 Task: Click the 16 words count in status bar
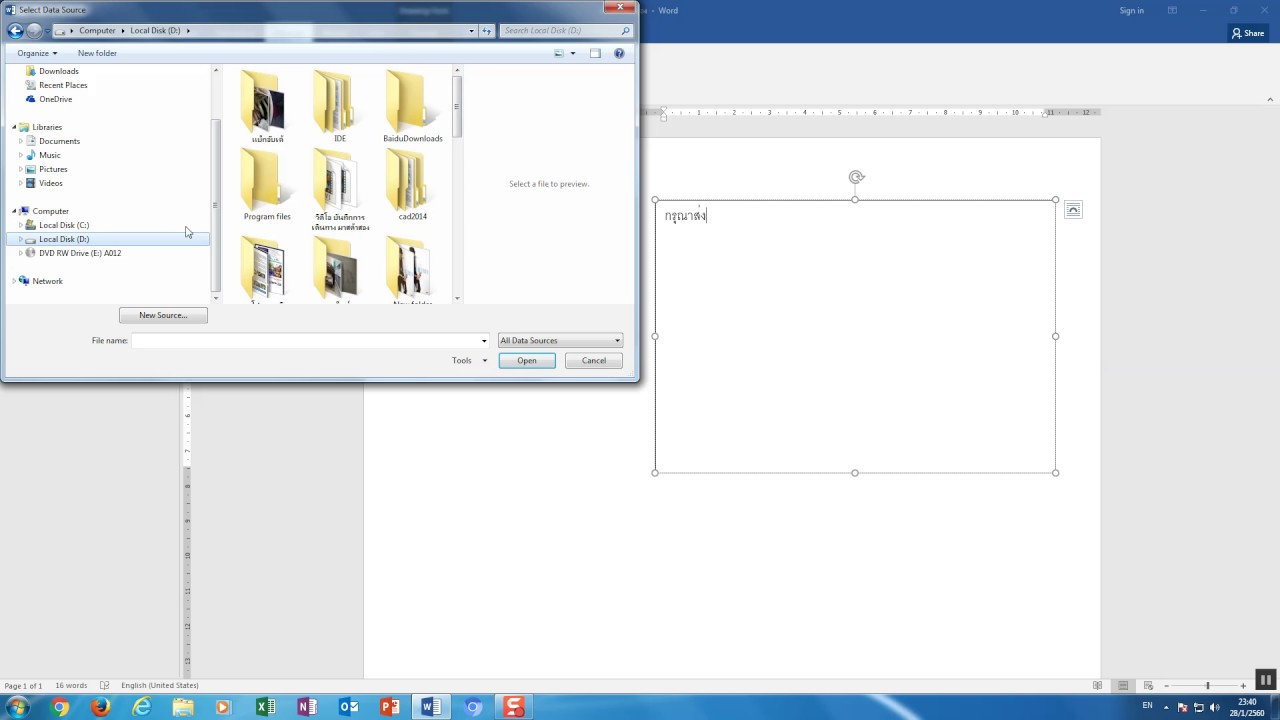tap(70, 685)
